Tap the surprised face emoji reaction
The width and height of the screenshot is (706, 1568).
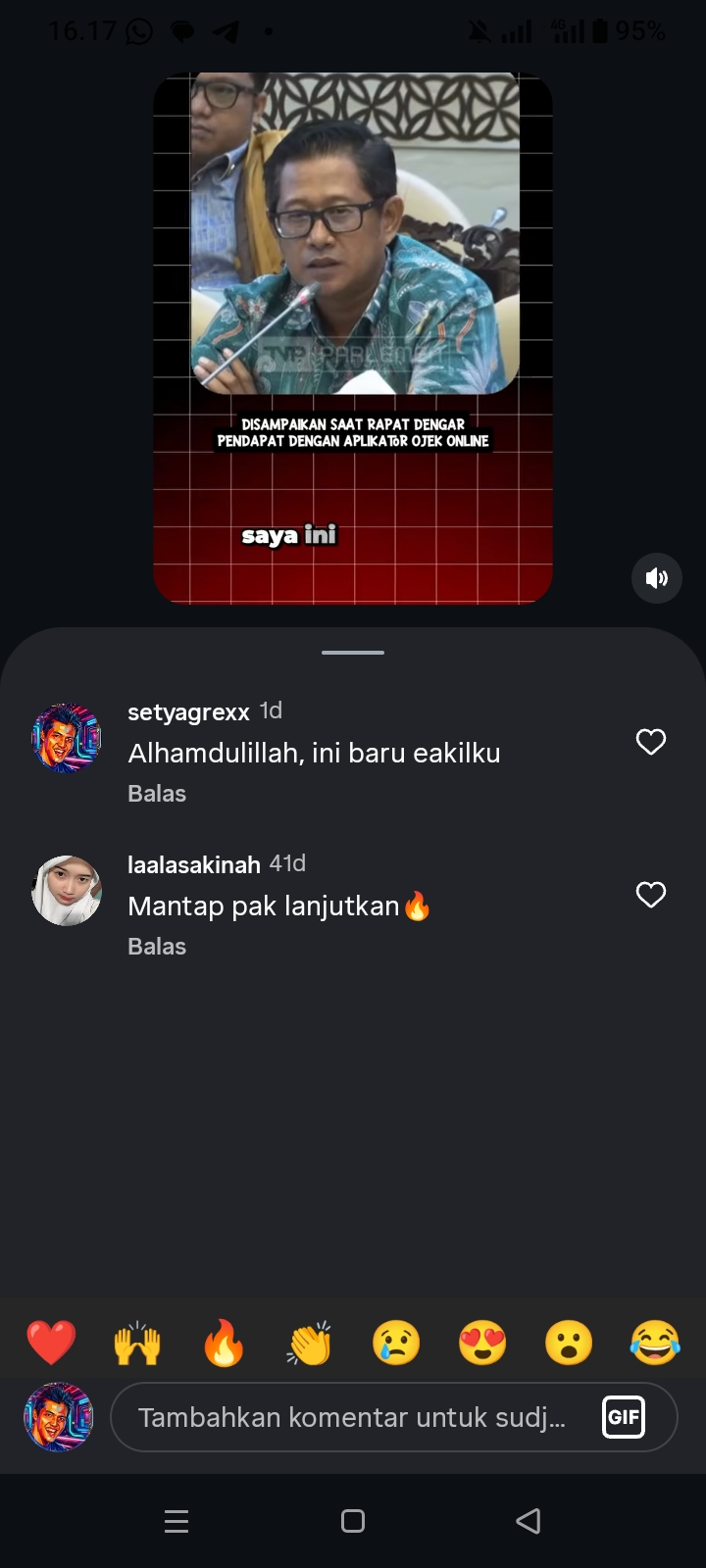[x=569, y=1343]
